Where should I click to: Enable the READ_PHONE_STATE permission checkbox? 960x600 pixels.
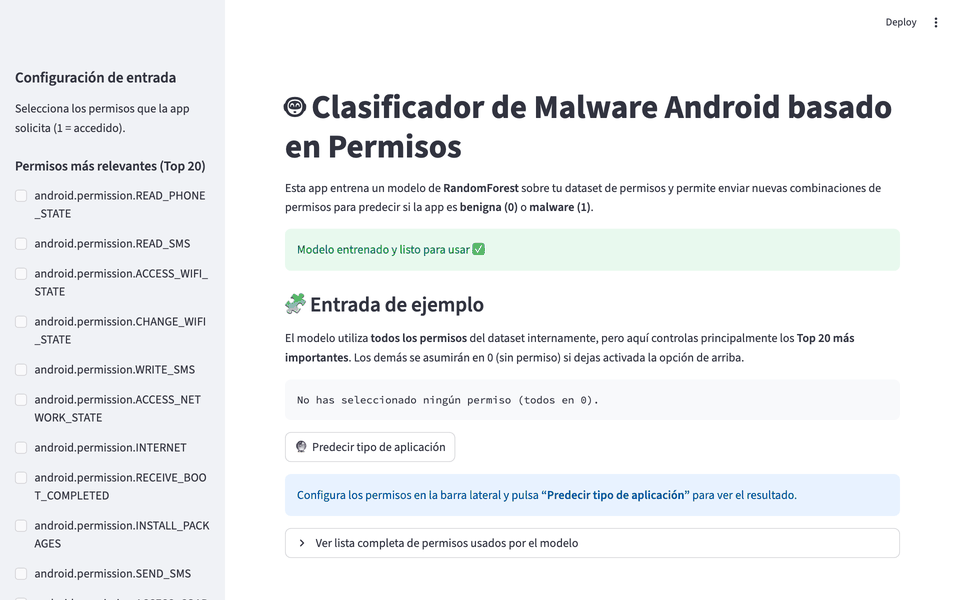pos(21,196)
